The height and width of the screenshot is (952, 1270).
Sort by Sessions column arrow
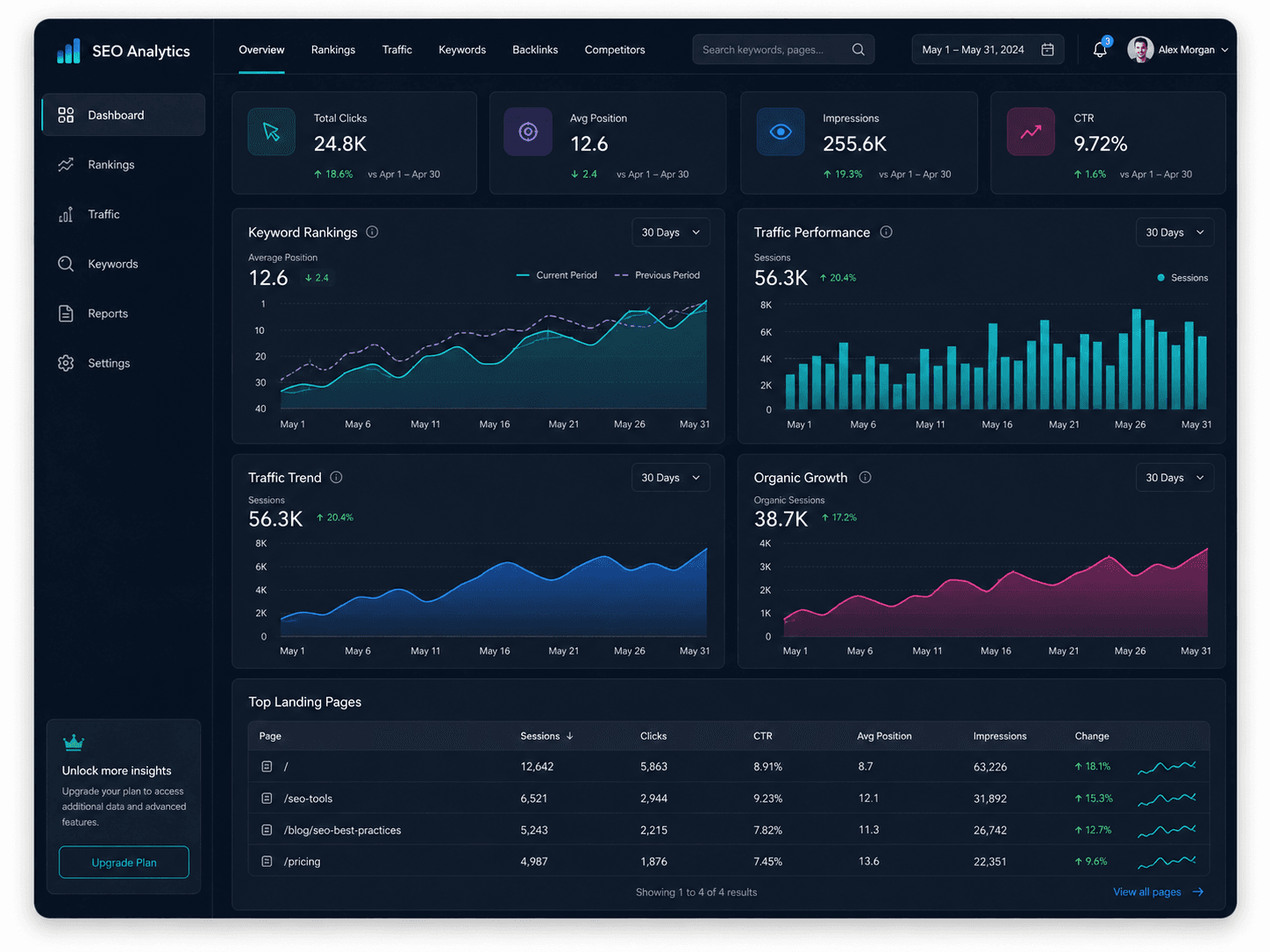coord(570,736)
